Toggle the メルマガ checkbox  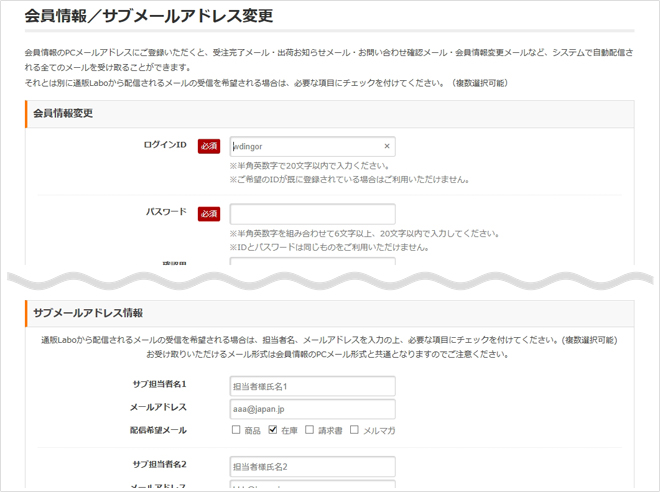355,430
